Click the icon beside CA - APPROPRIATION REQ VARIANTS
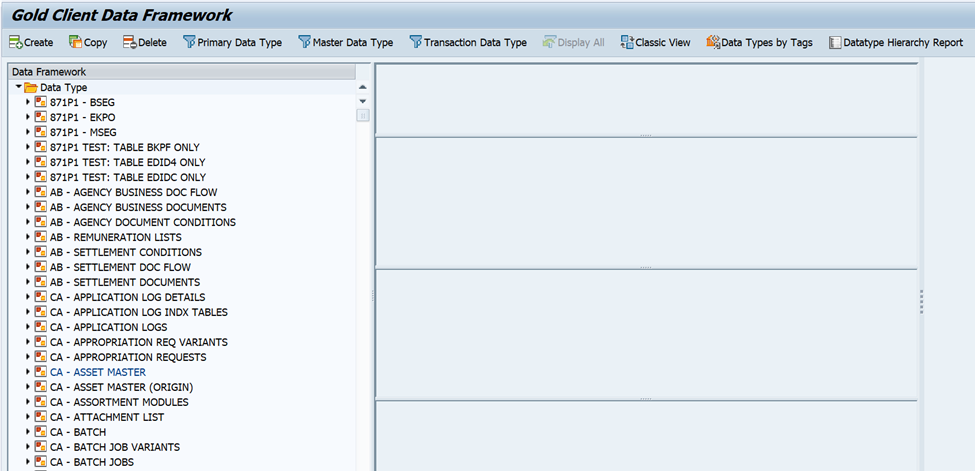Viewport: 975px width, 471px height. click(x=40, y=342)
